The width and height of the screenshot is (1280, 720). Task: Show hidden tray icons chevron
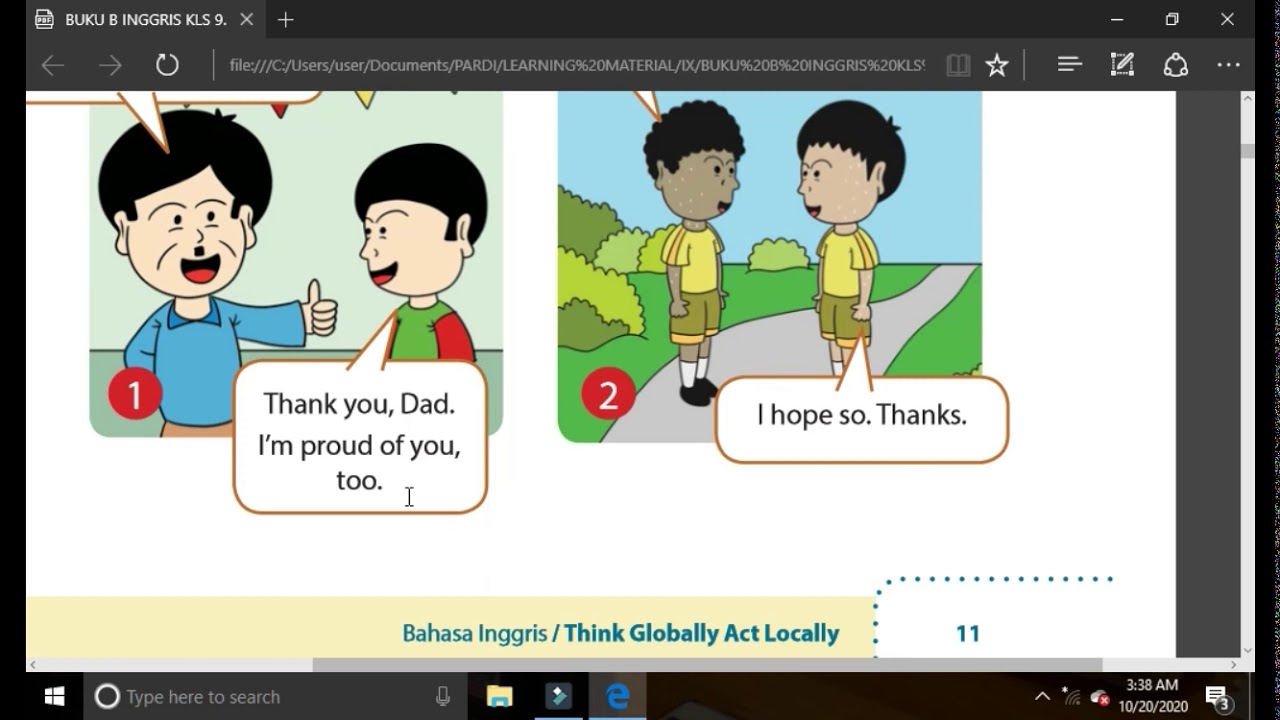(x=1042, y=697)
